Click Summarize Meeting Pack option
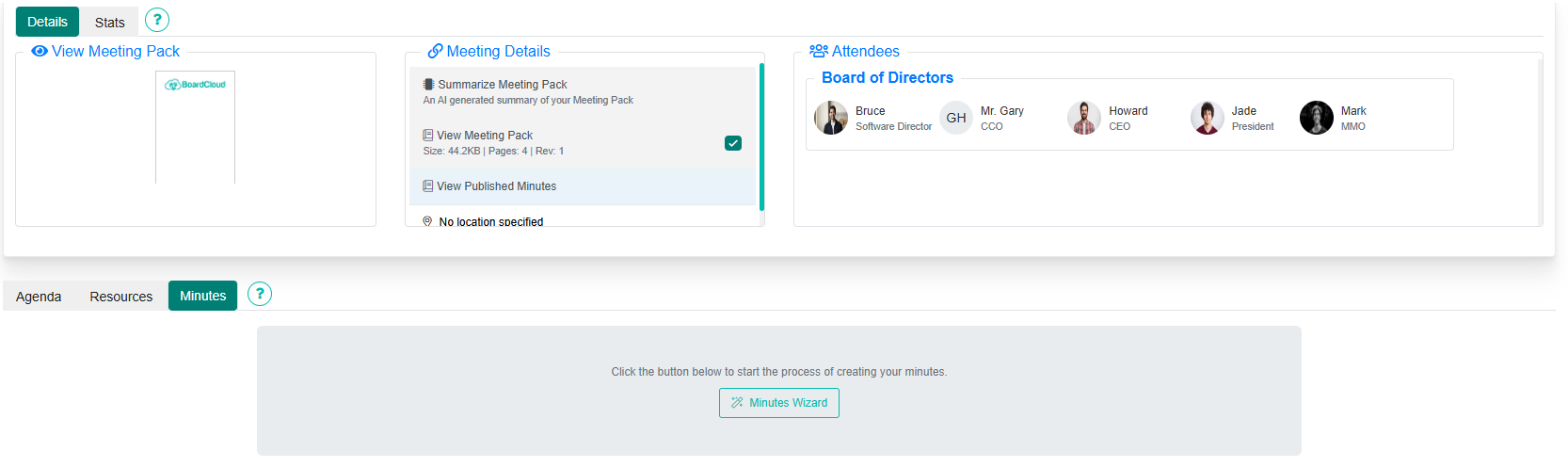 tap(503, 85)
